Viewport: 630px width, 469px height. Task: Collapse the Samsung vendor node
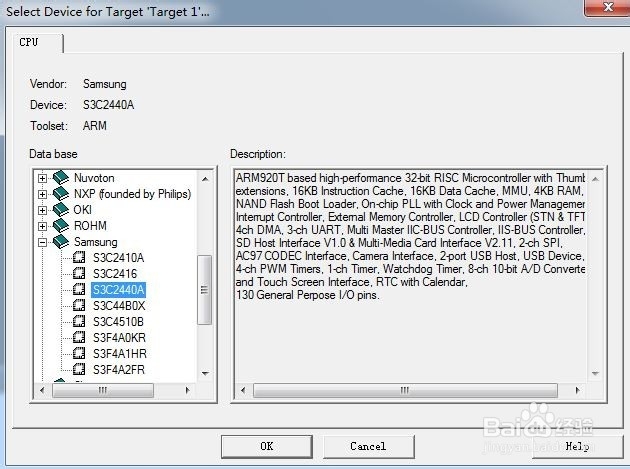pyautogui.click(x=43, y=242)
